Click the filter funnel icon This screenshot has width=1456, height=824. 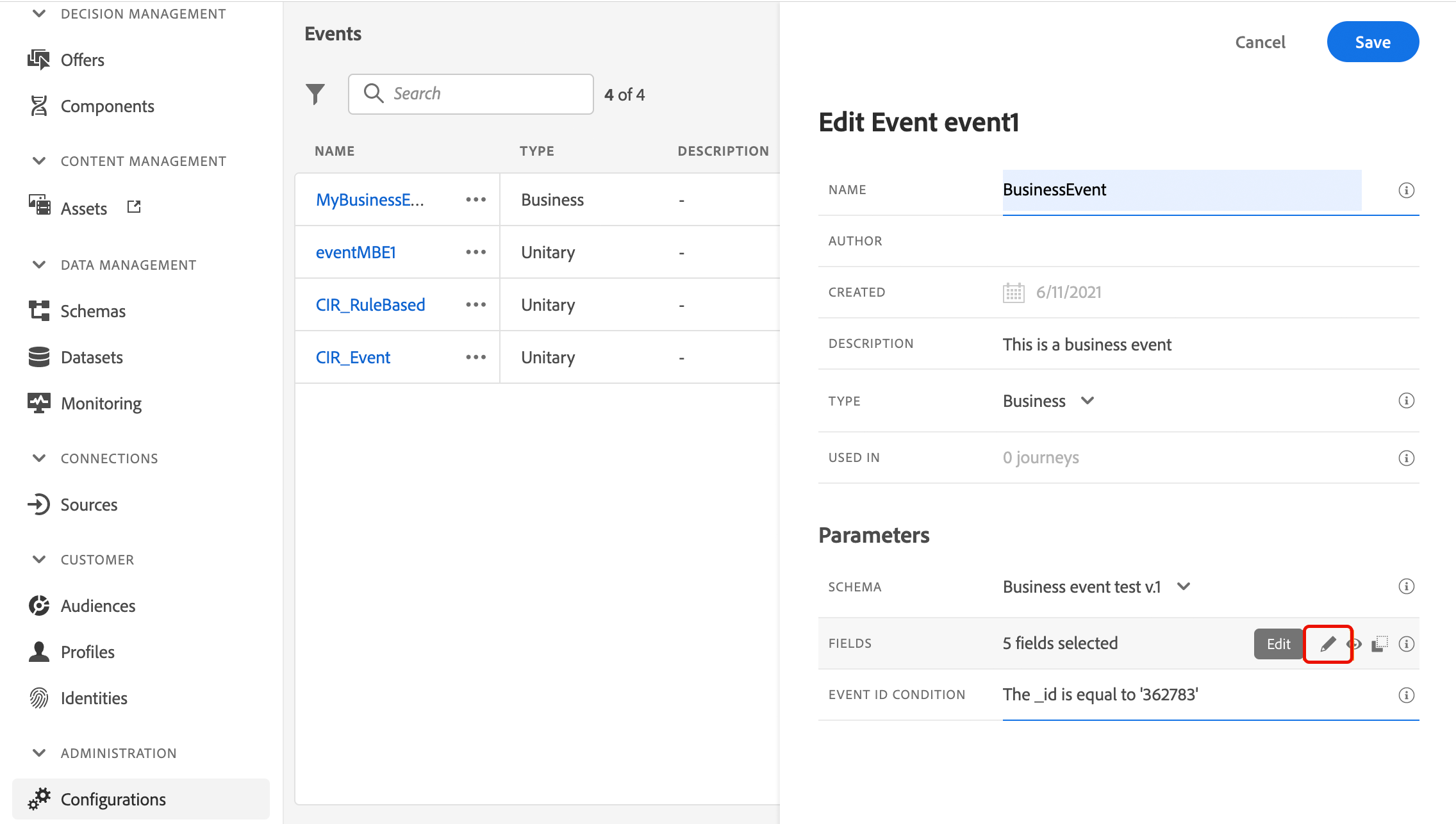tap(315, 94)
